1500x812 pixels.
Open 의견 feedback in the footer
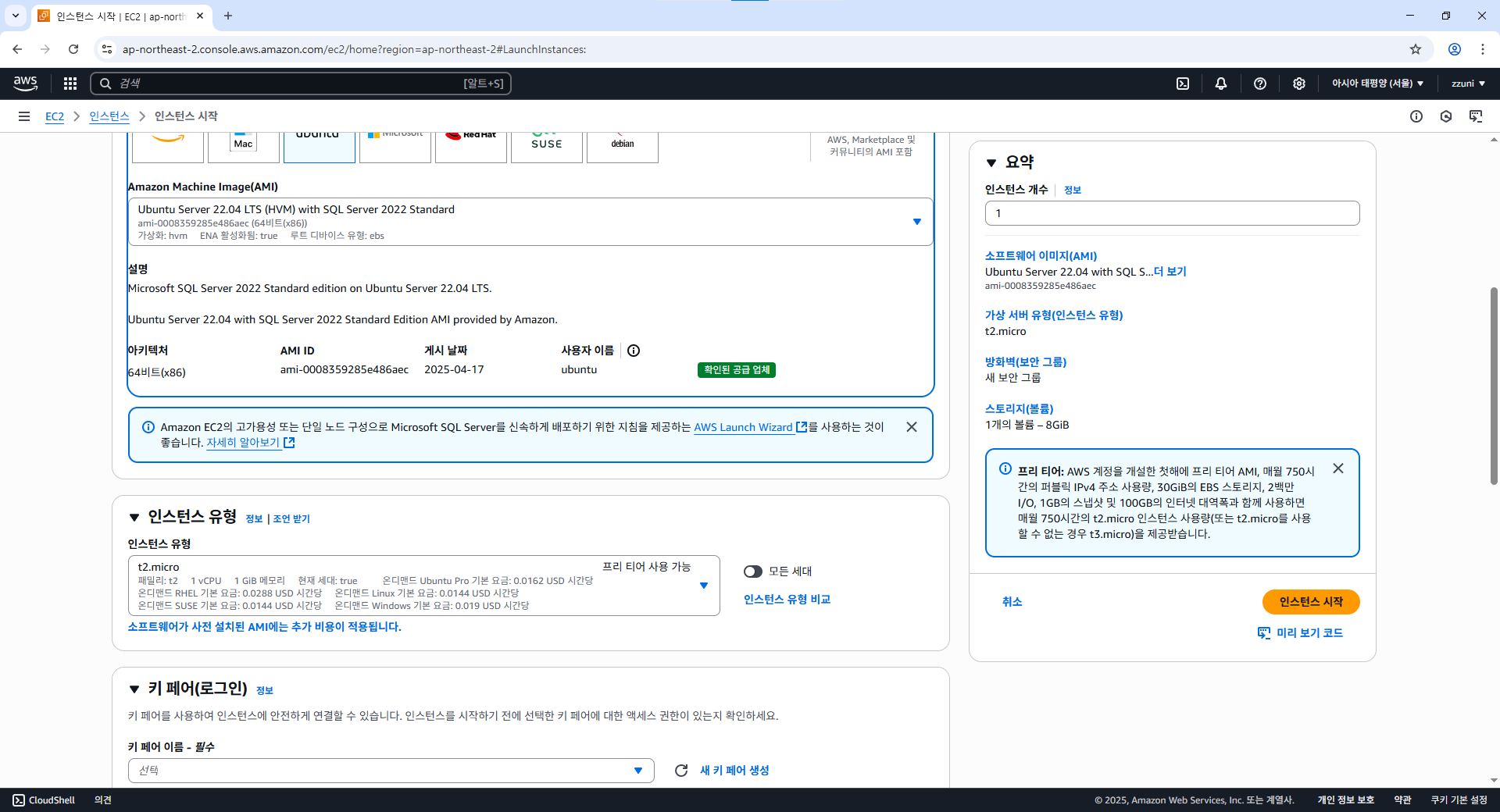click(103, 800)
